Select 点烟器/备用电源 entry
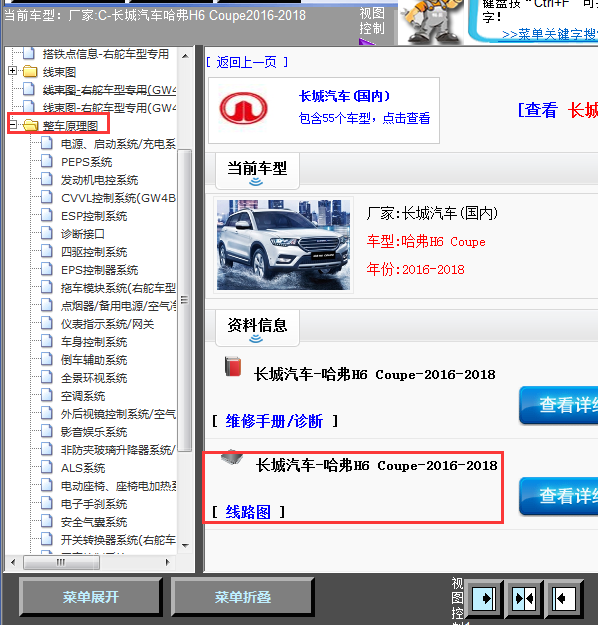The image size is (598, 625). [x=118, y=306]
